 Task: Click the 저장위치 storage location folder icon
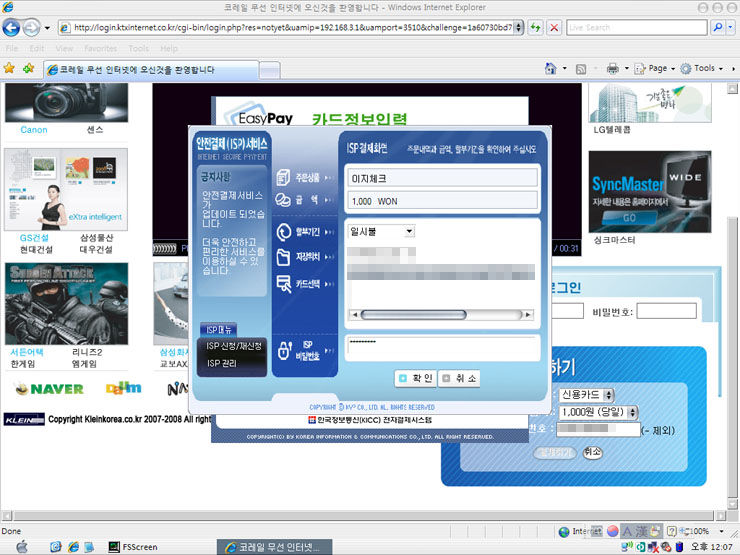pos(283,257)
